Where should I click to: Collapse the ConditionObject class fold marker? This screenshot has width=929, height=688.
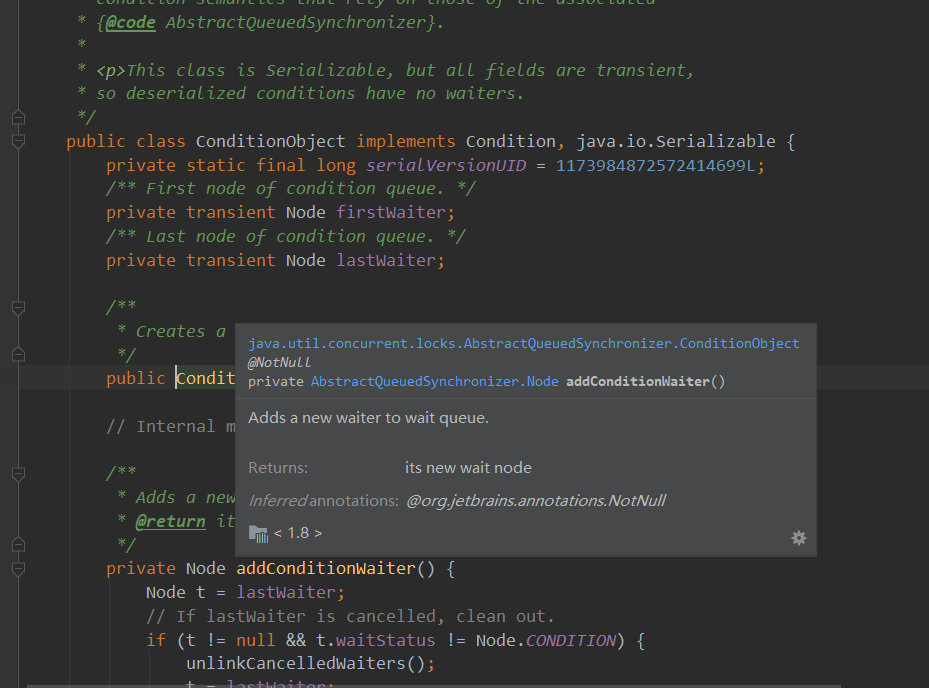click(18, 142)
